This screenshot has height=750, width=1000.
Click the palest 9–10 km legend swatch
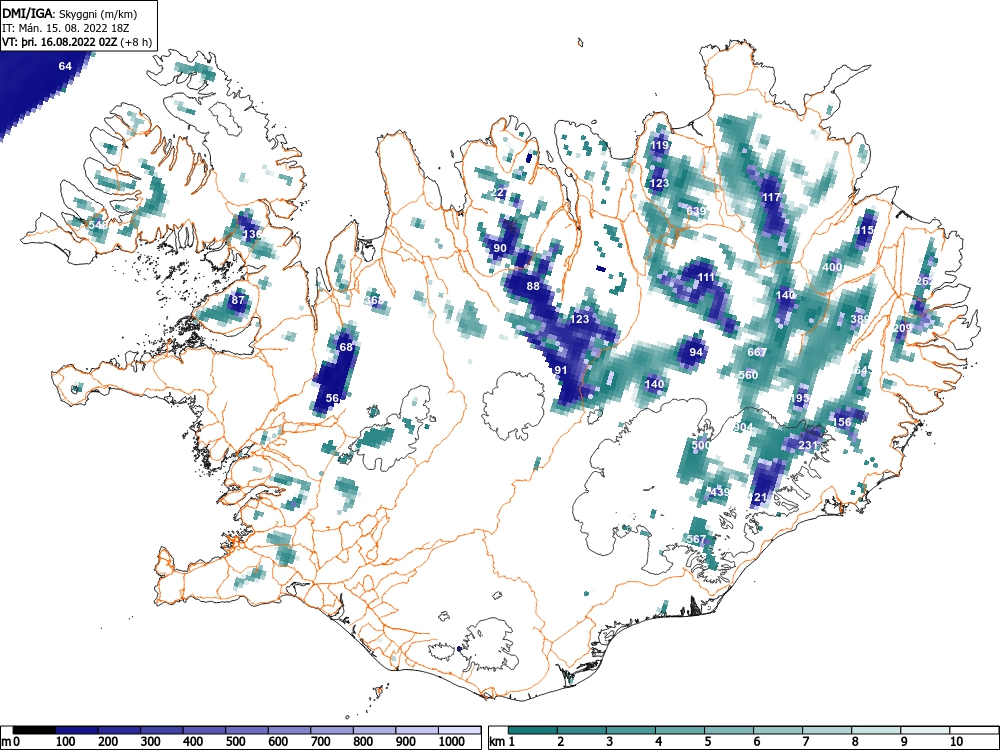(x=925, y=730)
